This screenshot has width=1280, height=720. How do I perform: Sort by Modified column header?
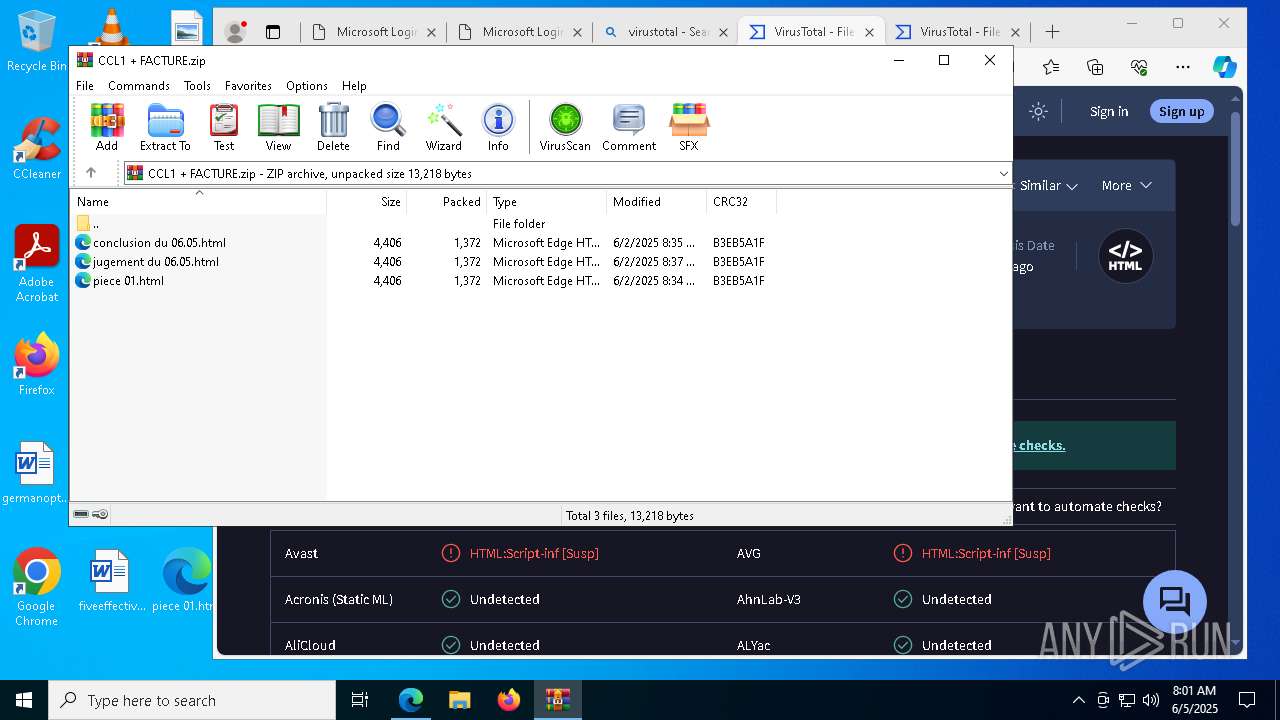pos(657,202)
